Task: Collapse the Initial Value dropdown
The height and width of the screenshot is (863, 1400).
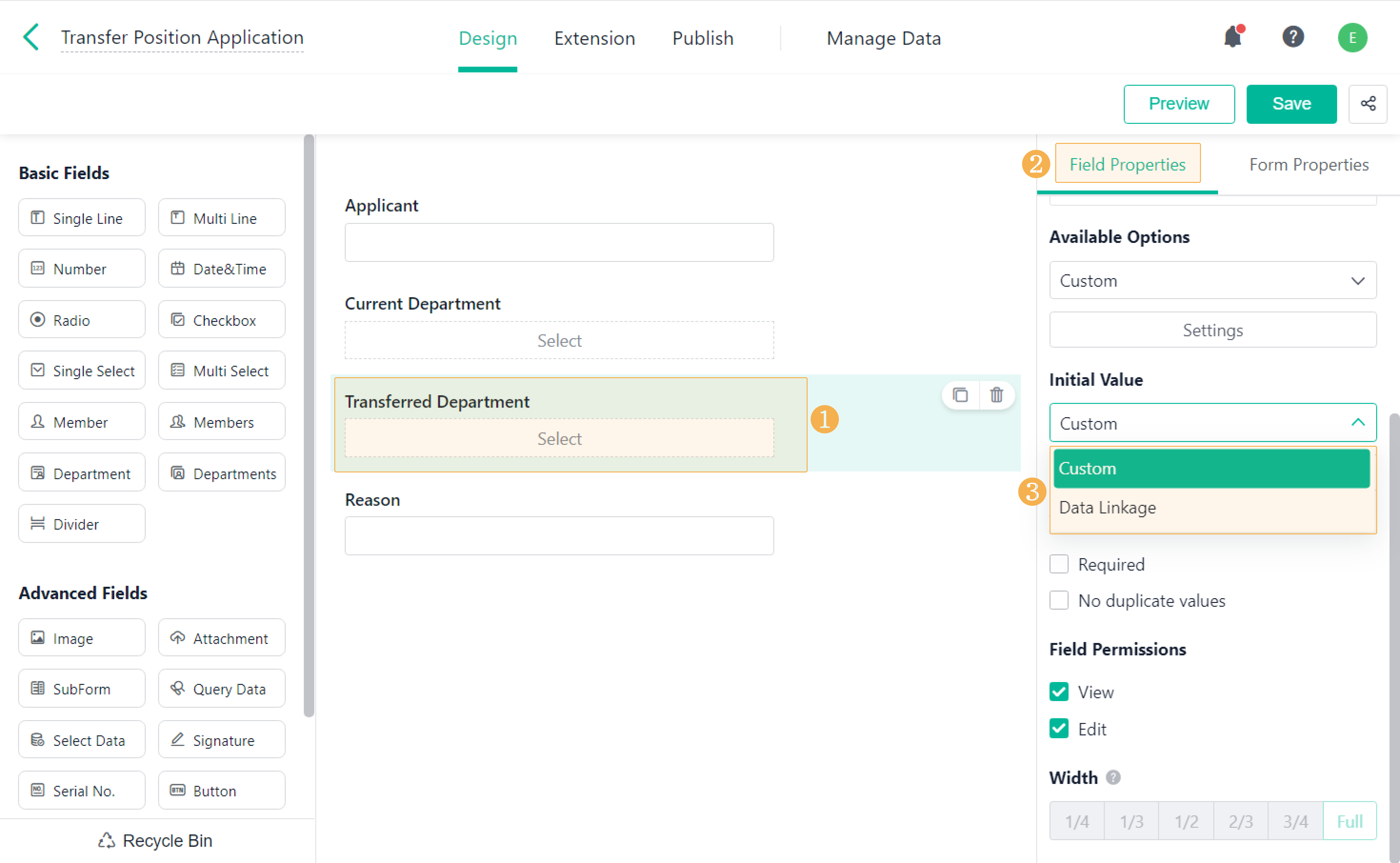Action: [x=1212, y=423]
